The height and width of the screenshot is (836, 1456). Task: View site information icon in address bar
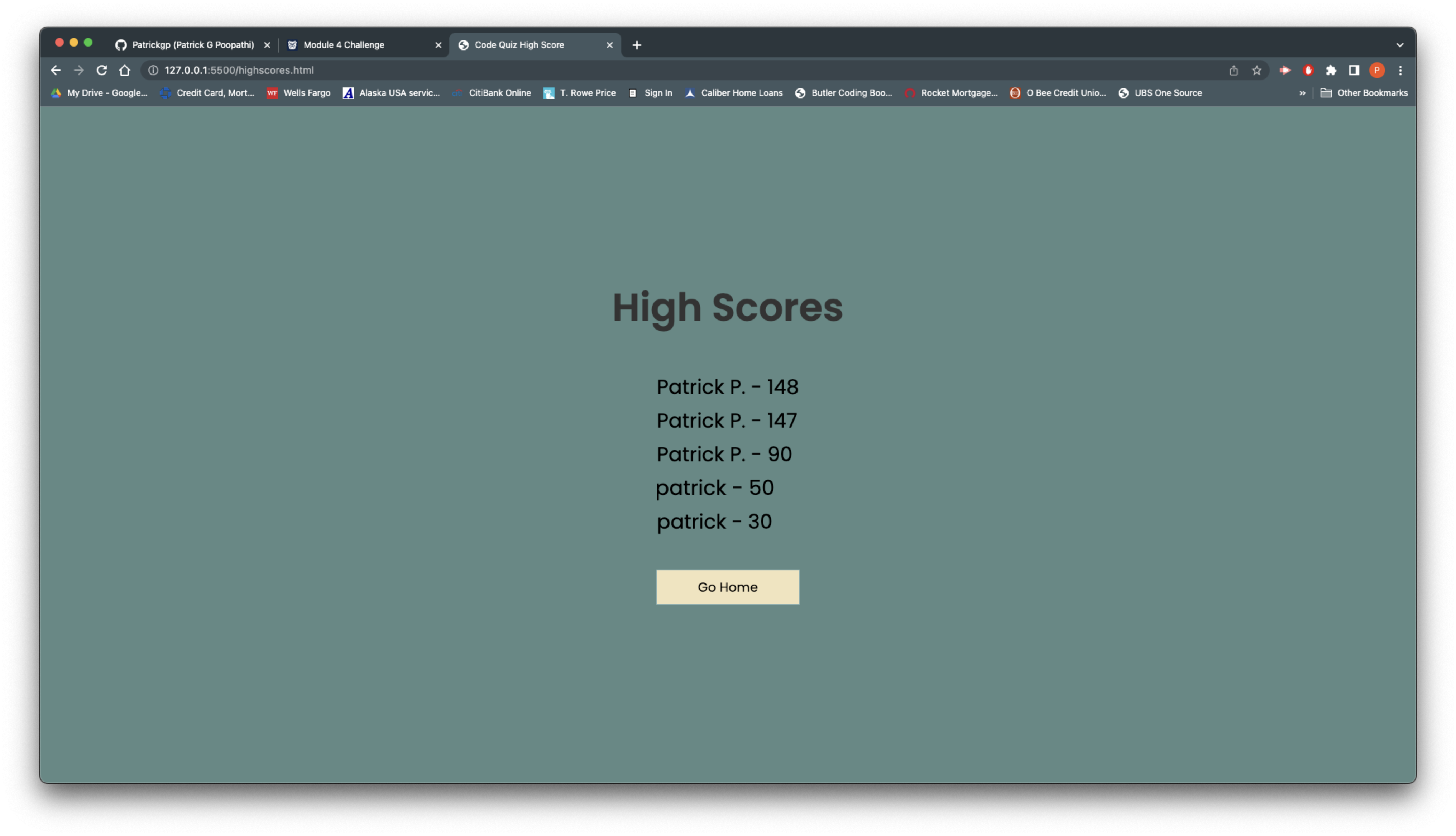click(153, 70)
